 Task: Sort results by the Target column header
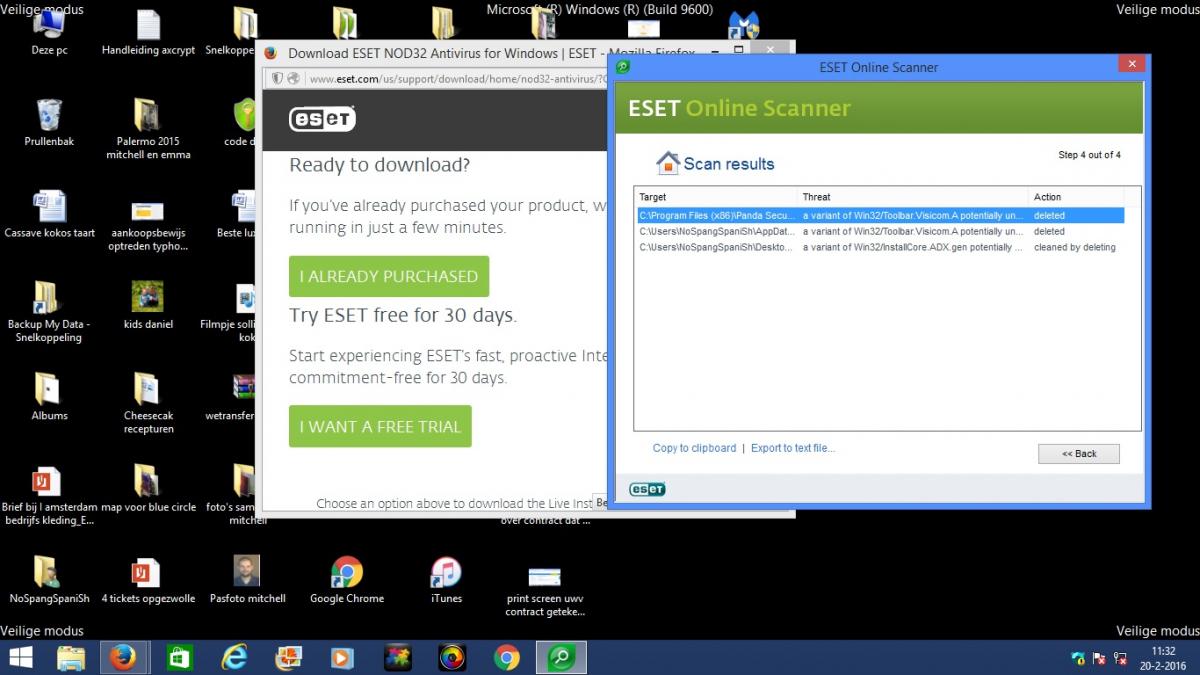pyautogui.click(x=716, y=197)
